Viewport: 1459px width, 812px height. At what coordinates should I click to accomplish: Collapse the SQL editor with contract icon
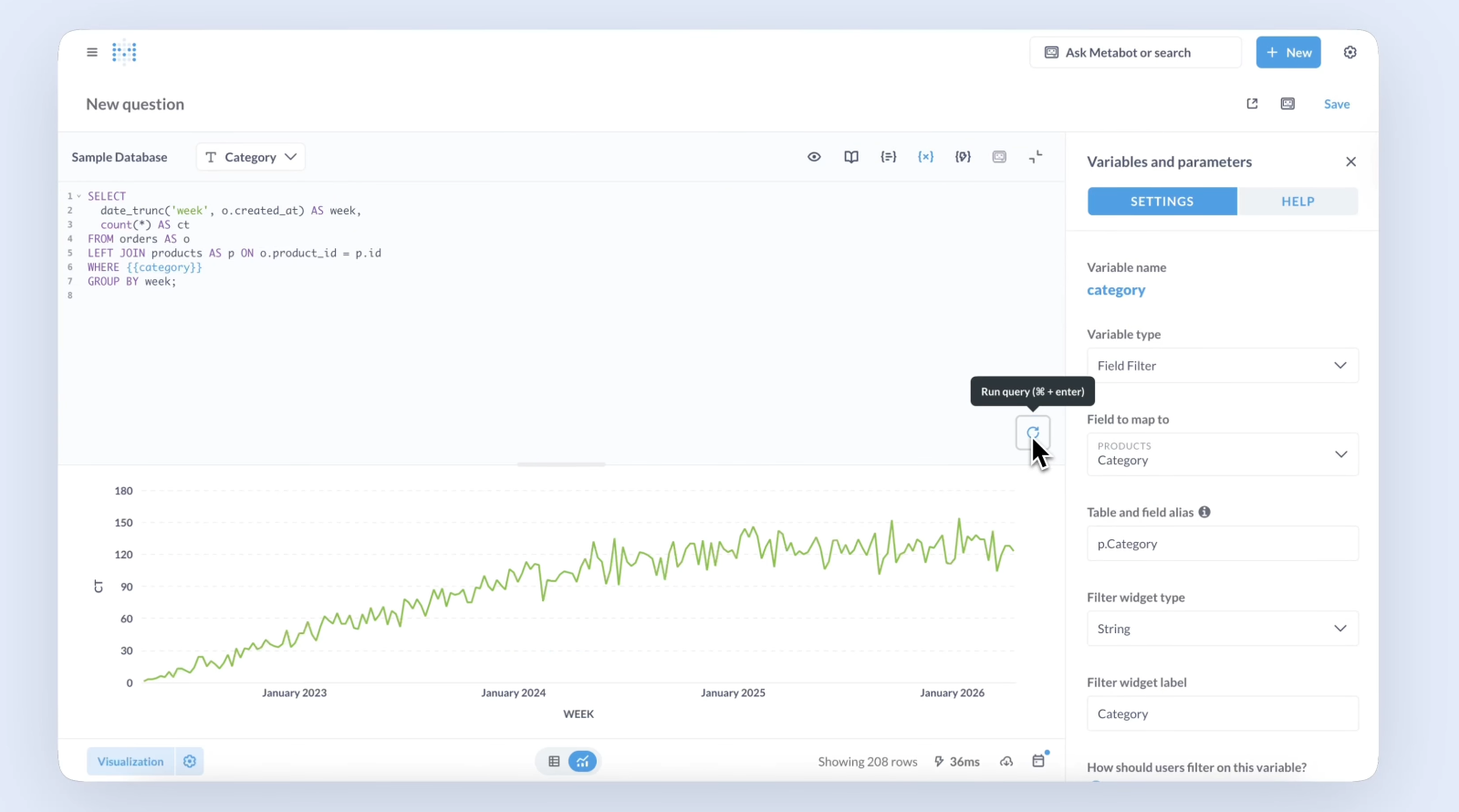(x=1036, y=157)
